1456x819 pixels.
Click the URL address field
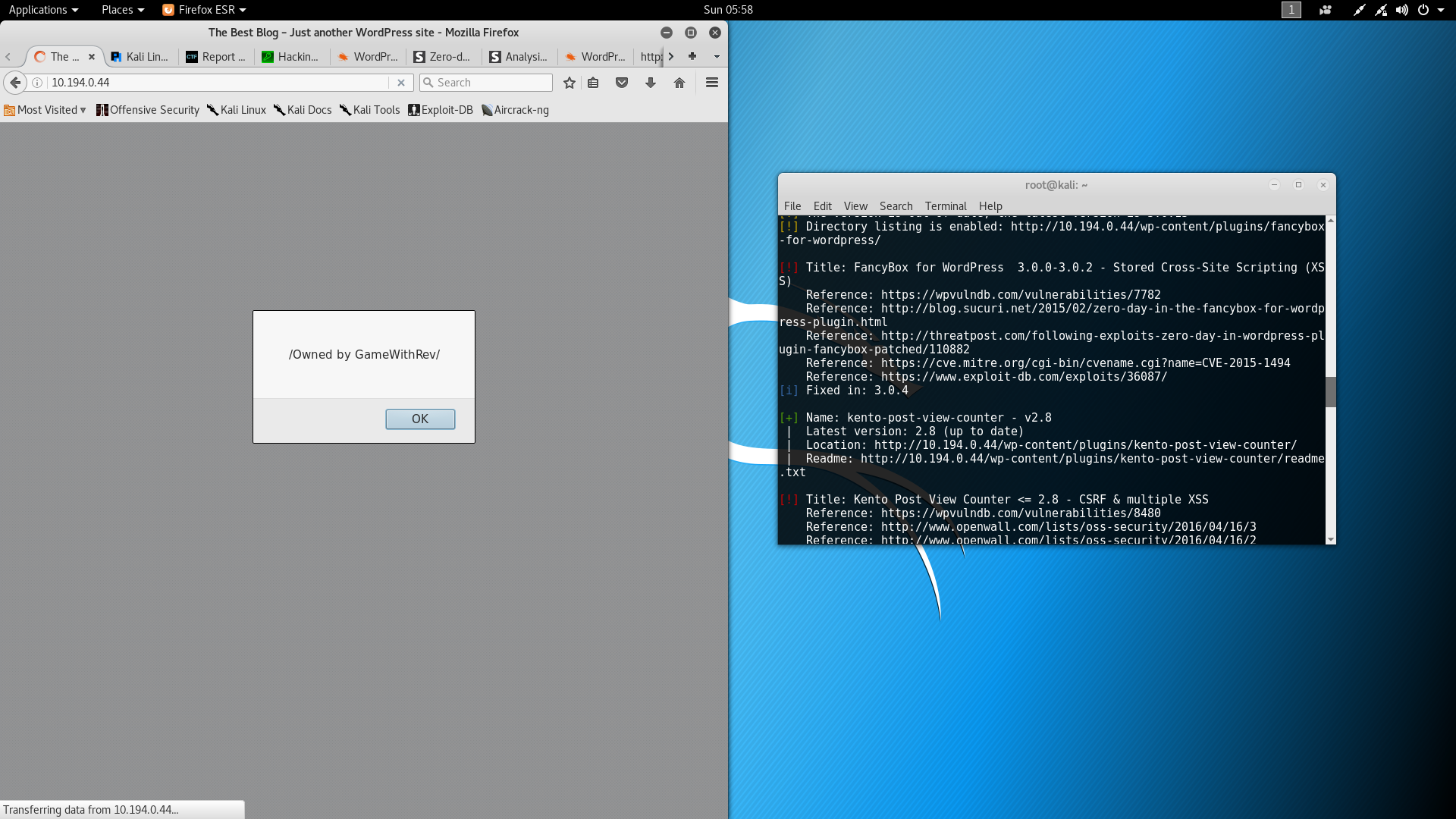click(218, 83)
